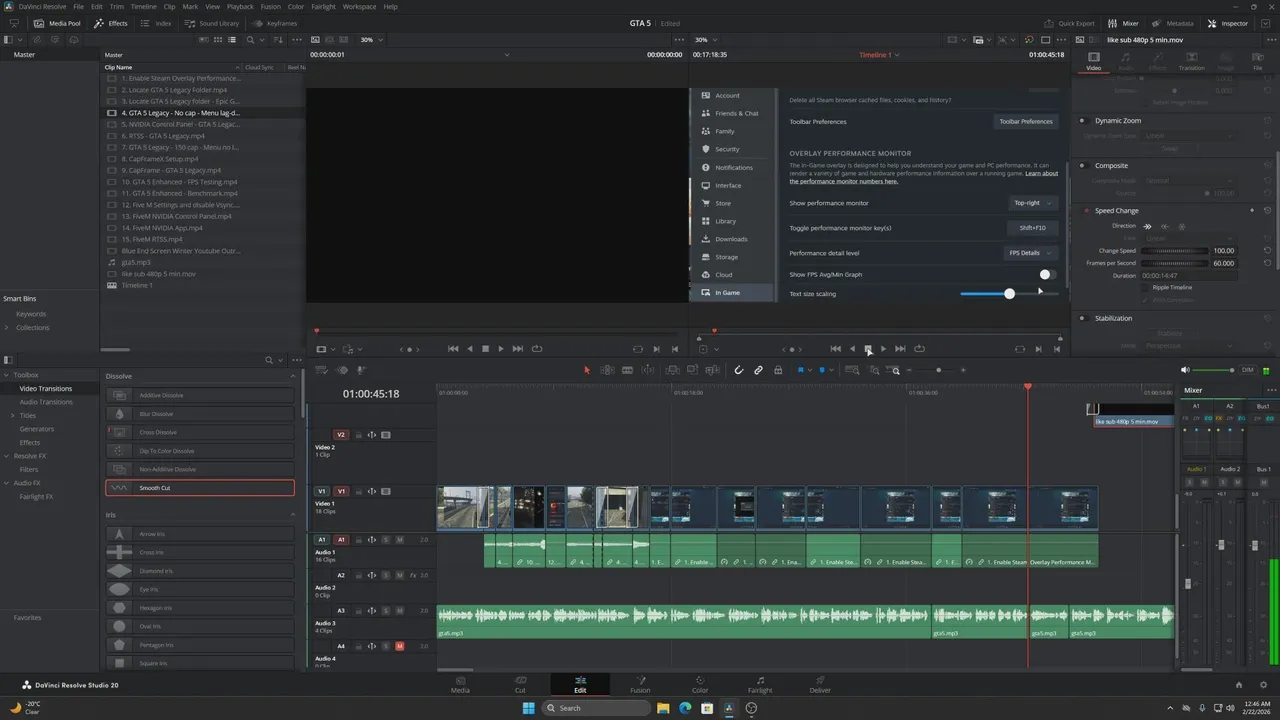Open source viewer zoom 30% dropdown

[x=371, y=40]
